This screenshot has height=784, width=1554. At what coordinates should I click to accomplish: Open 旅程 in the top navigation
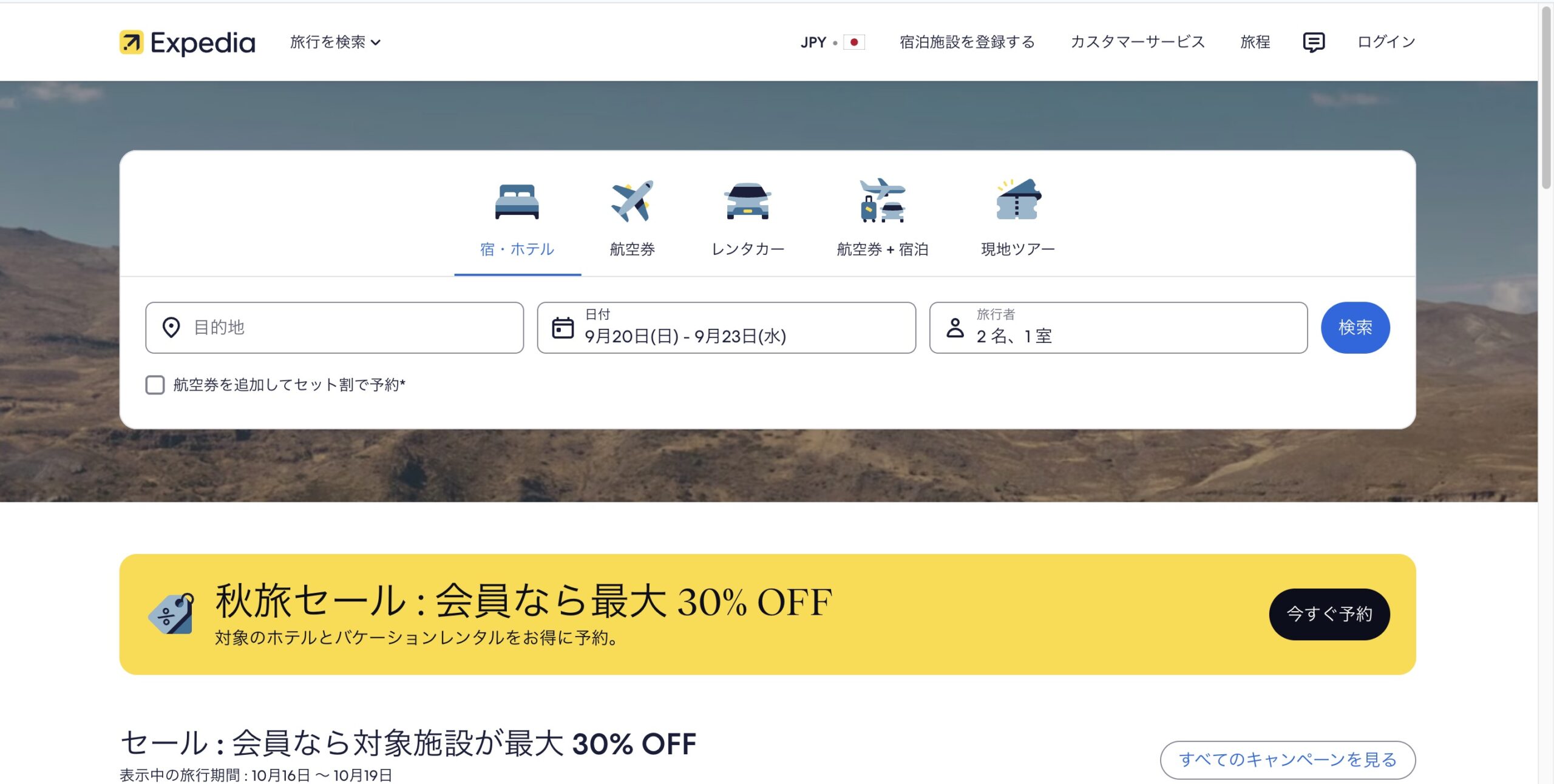tap(1255, 42)
